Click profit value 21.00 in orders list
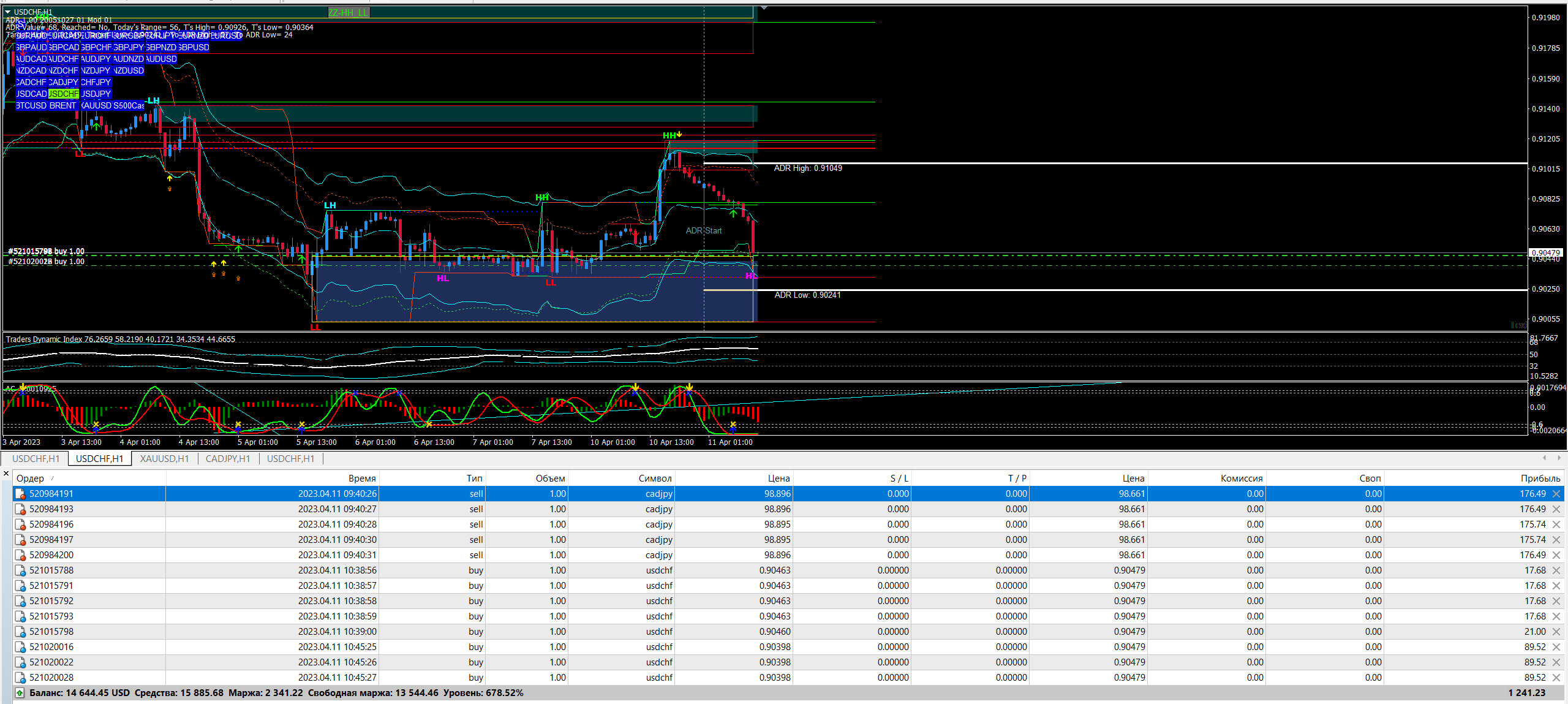 [x=1535, y=632]
